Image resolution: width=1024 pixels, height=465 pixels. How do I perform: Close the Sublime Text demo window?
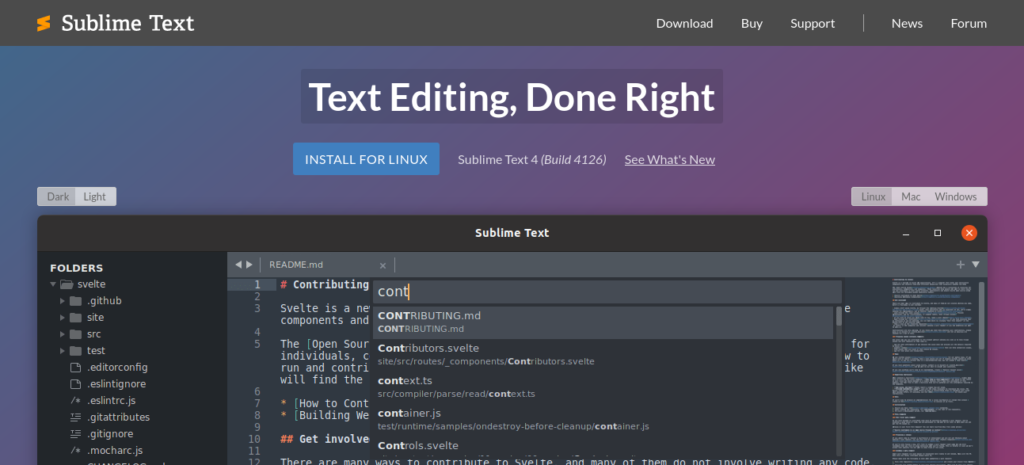pyautogui.click(x=969, y=233)
